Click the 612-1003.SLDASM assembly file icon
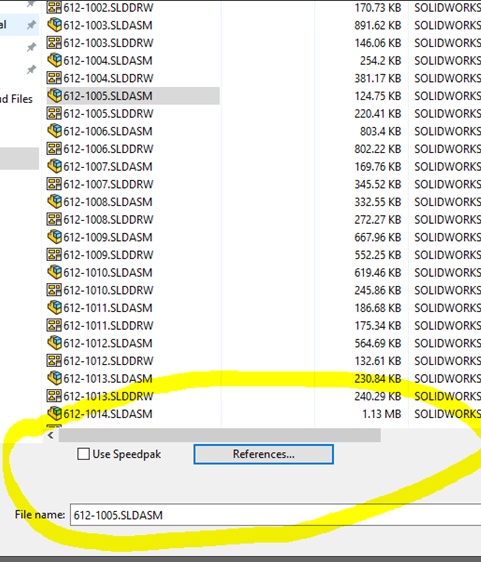Screen dimensions: 481x562 (54, 25)
